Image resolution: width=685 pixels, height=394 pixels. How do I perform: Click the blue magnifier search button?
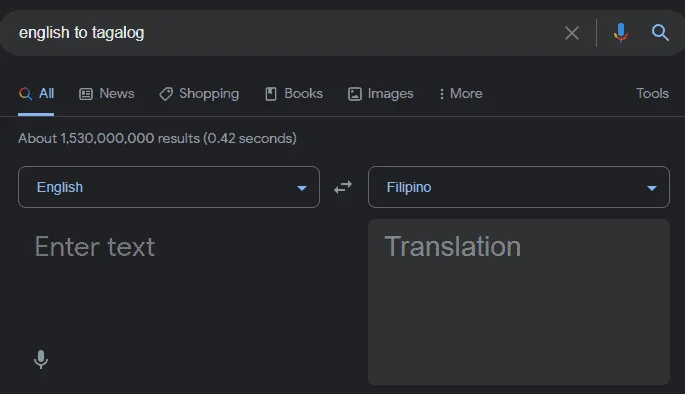(x=660, y=33)
